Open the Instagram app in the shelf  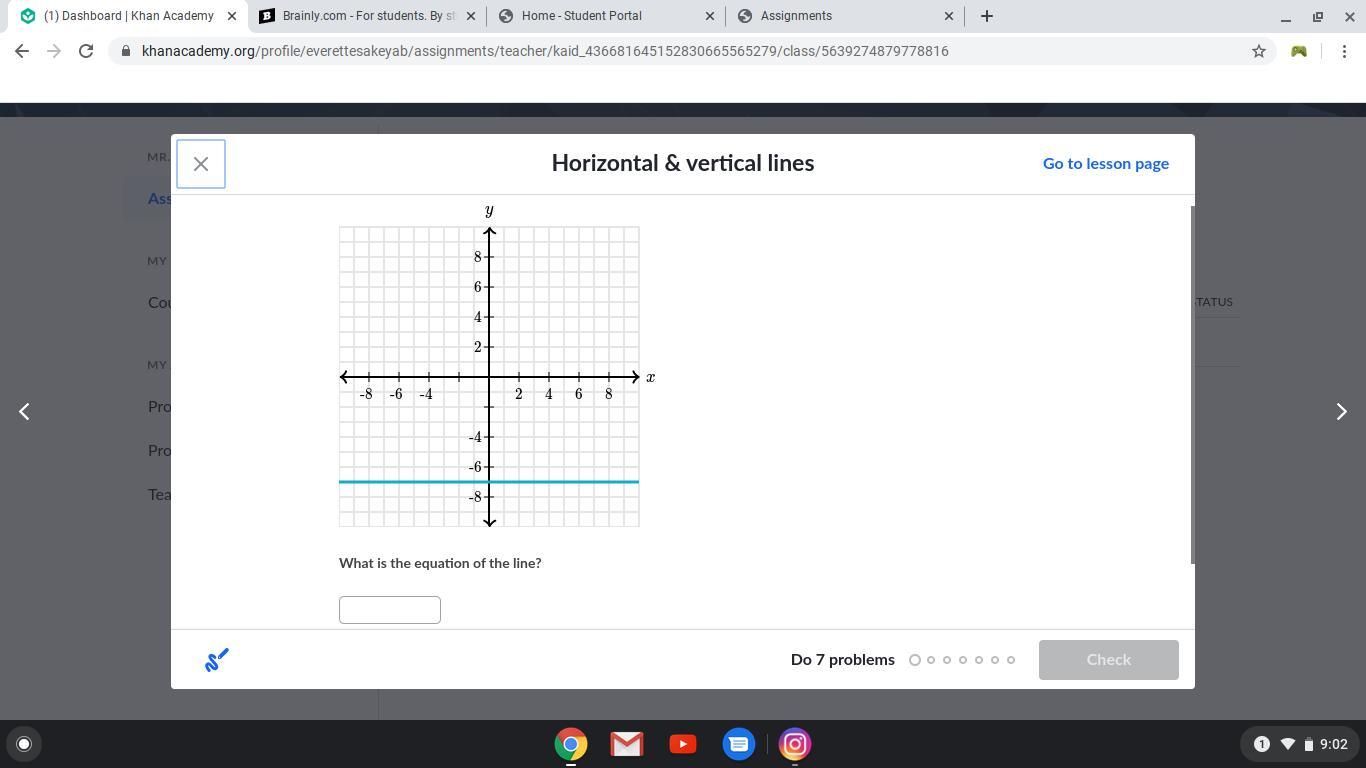tap(795, 744)
